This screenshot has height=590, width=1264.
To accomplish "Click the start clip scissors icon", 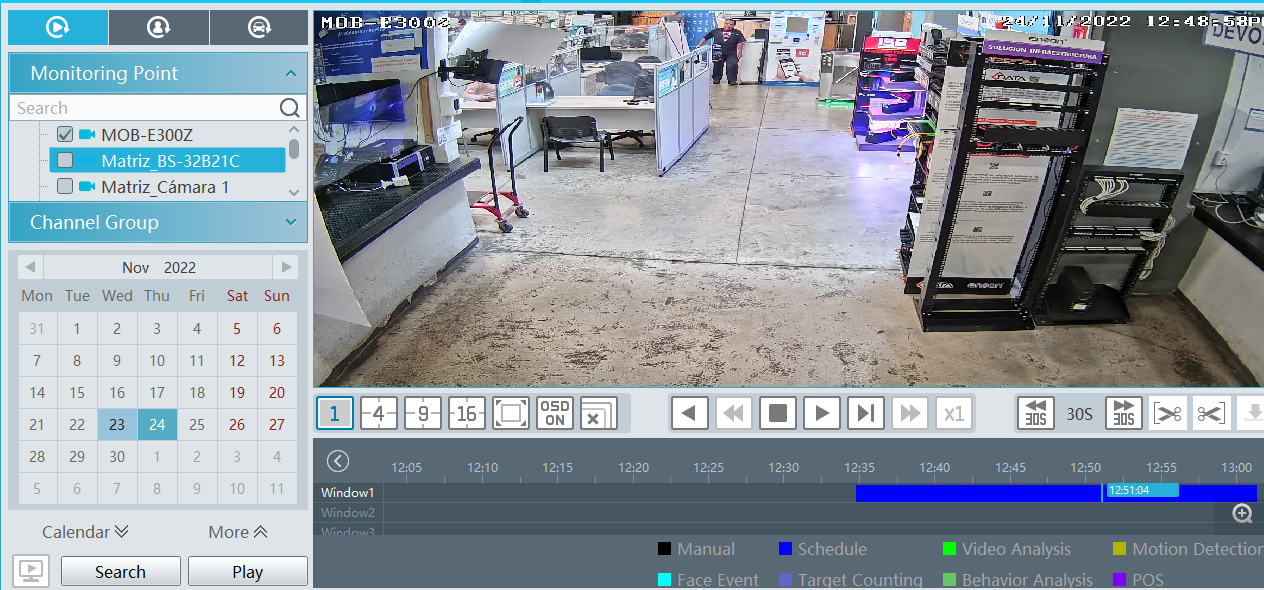I will pyautogui.click(x=1167, y=413).
